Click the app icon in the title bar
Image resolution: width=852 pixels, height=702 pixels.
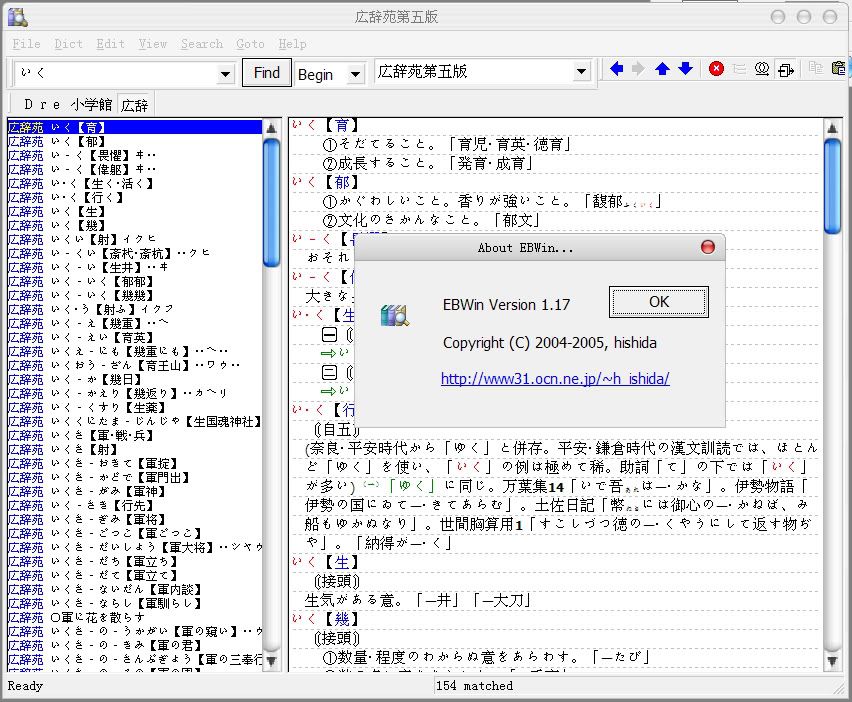coord(18,17)
